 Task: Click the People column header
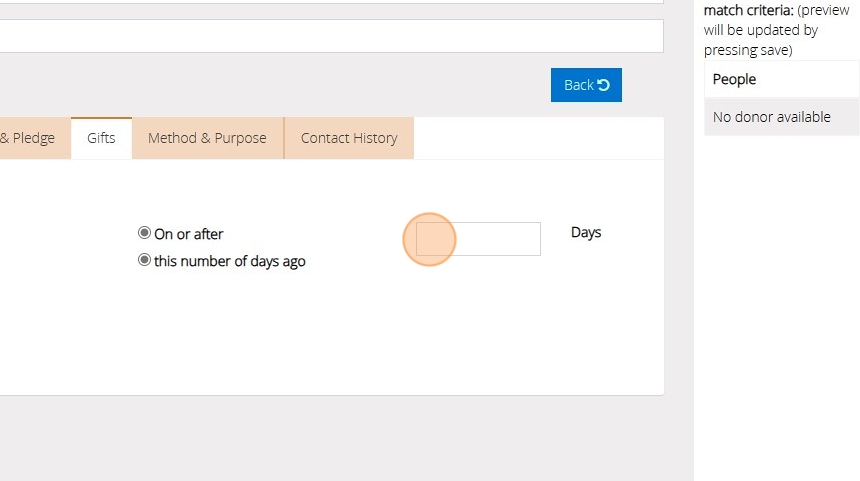tap(734, 79)
